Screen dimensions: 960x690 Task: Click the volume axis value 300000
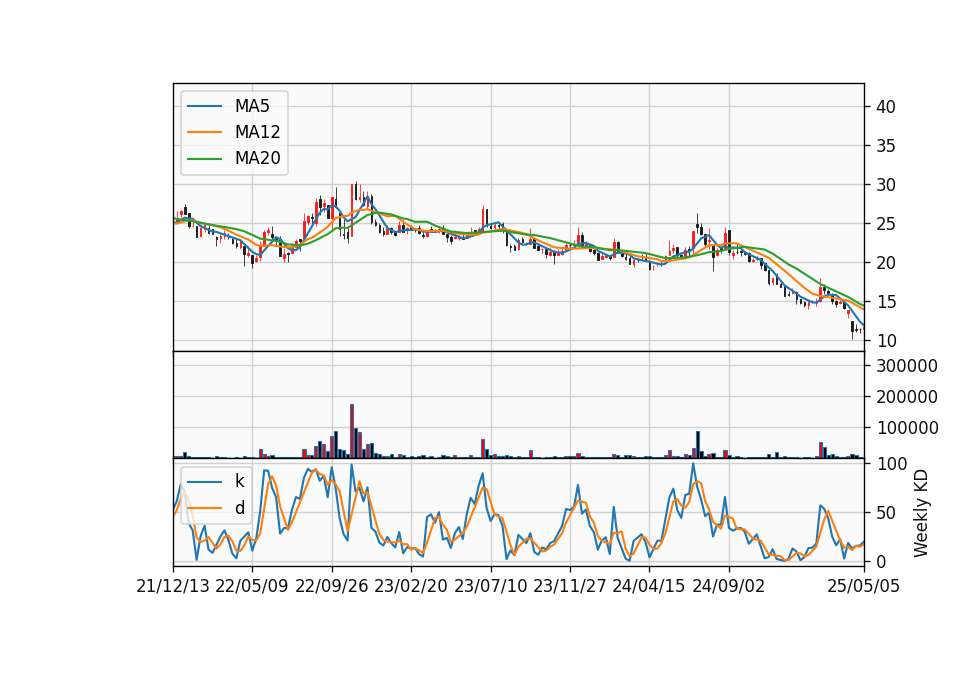click(907, 366)
